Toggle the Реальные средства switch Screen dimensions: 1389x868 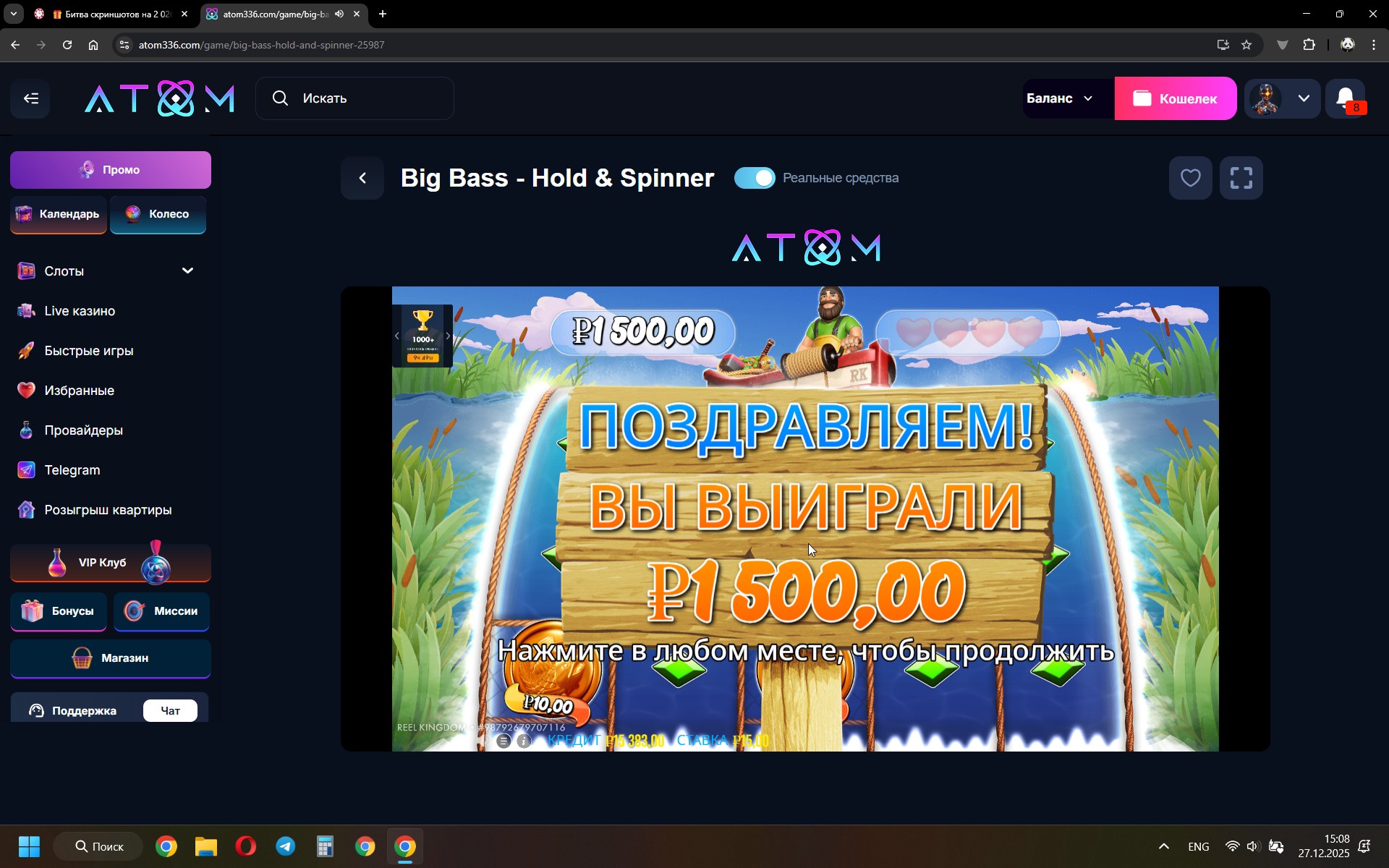(x=755, y=178)
